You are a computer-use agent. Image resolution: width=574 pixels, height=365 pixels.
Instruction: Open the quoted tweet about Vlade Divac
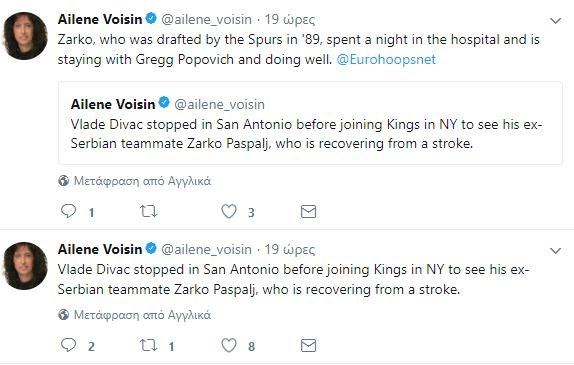[310, 123]
